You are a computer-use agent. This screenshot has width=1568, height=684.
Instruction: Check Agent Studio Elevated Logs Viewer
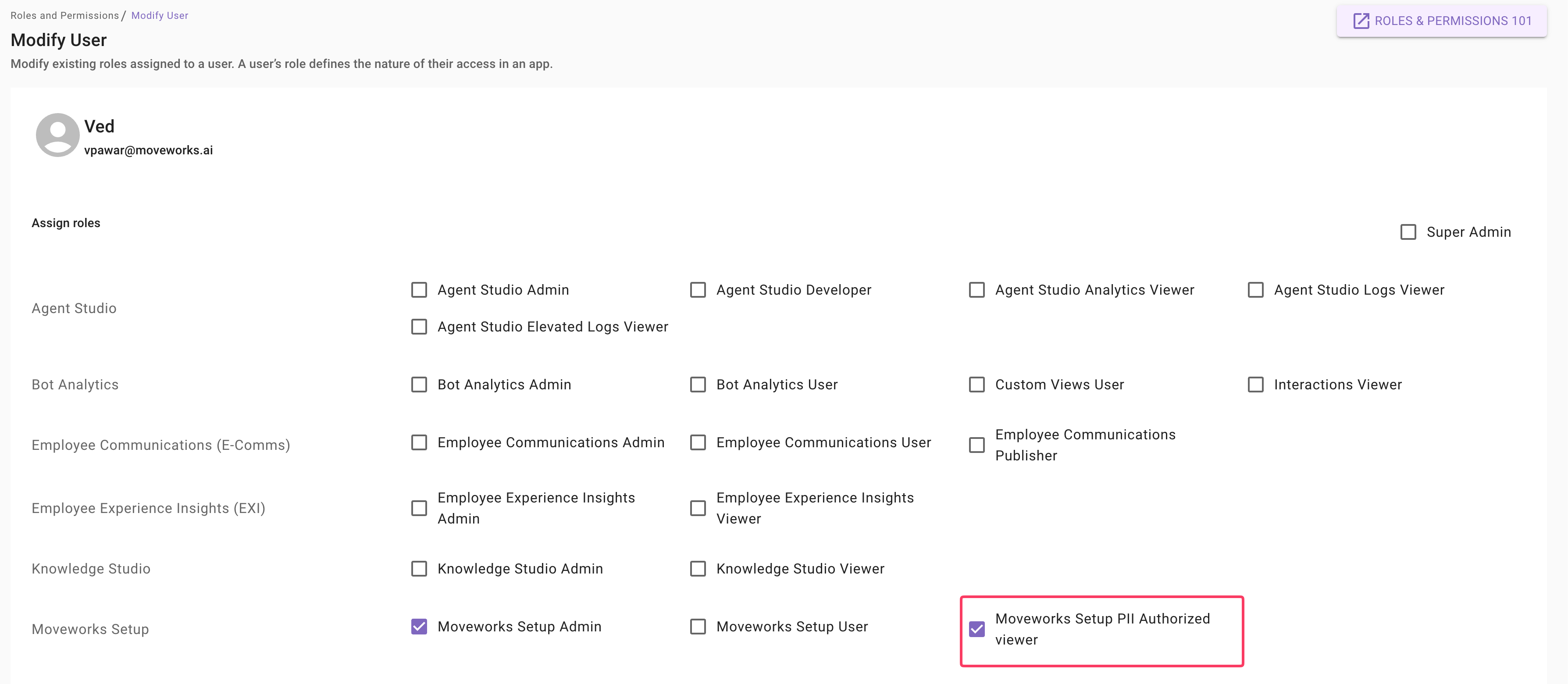(x=419, y=327)
